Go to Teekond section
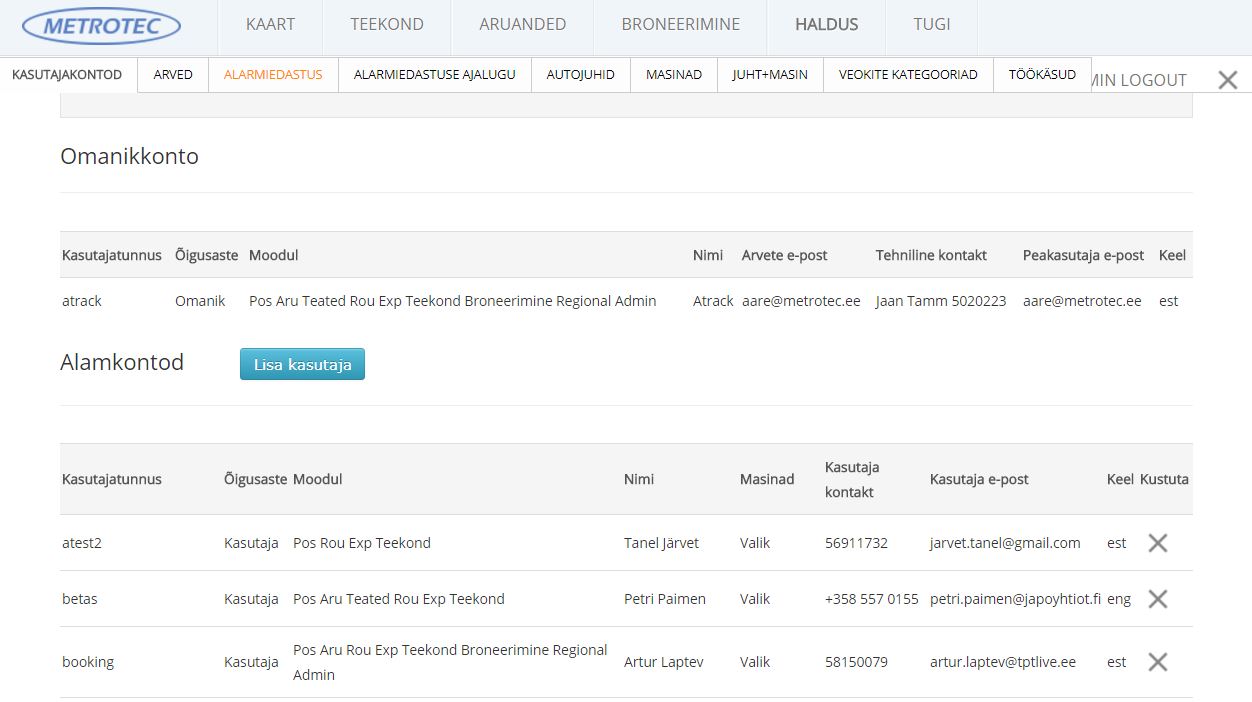The image size is (1252, 702). [387, 24]
